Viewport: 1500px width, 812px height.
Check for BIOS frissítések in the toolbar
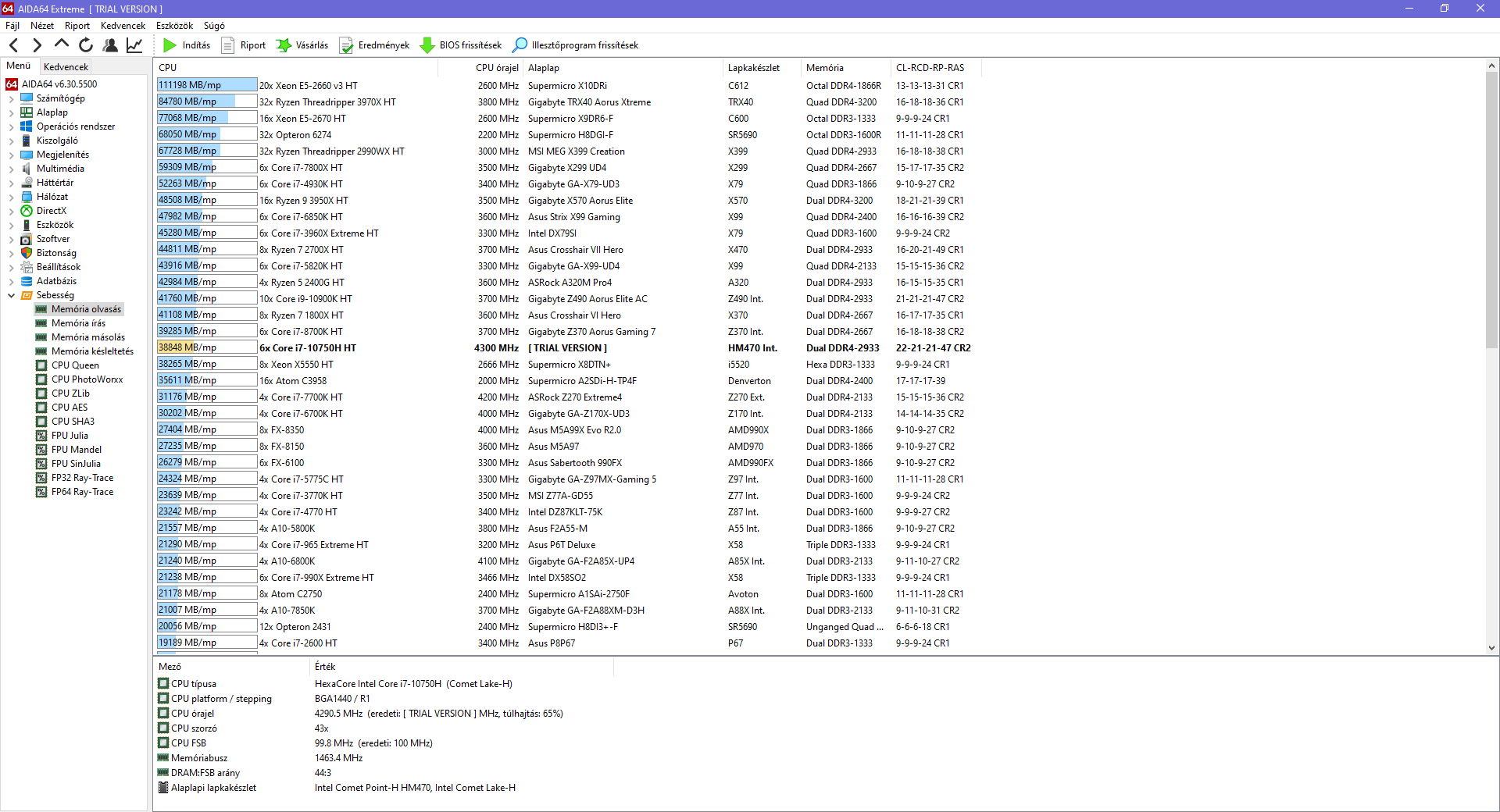coord(461,45)
